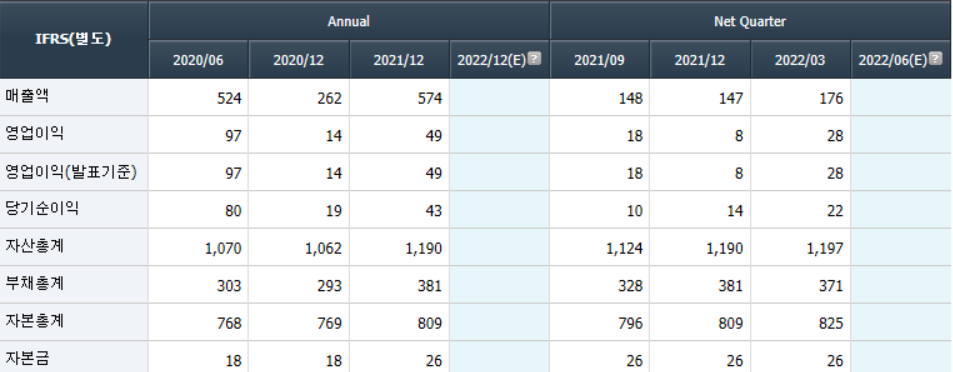Screen dimensions: 953x372
Task: Click 자본금 value 18 for 2020/06
Action: [233, 360]
